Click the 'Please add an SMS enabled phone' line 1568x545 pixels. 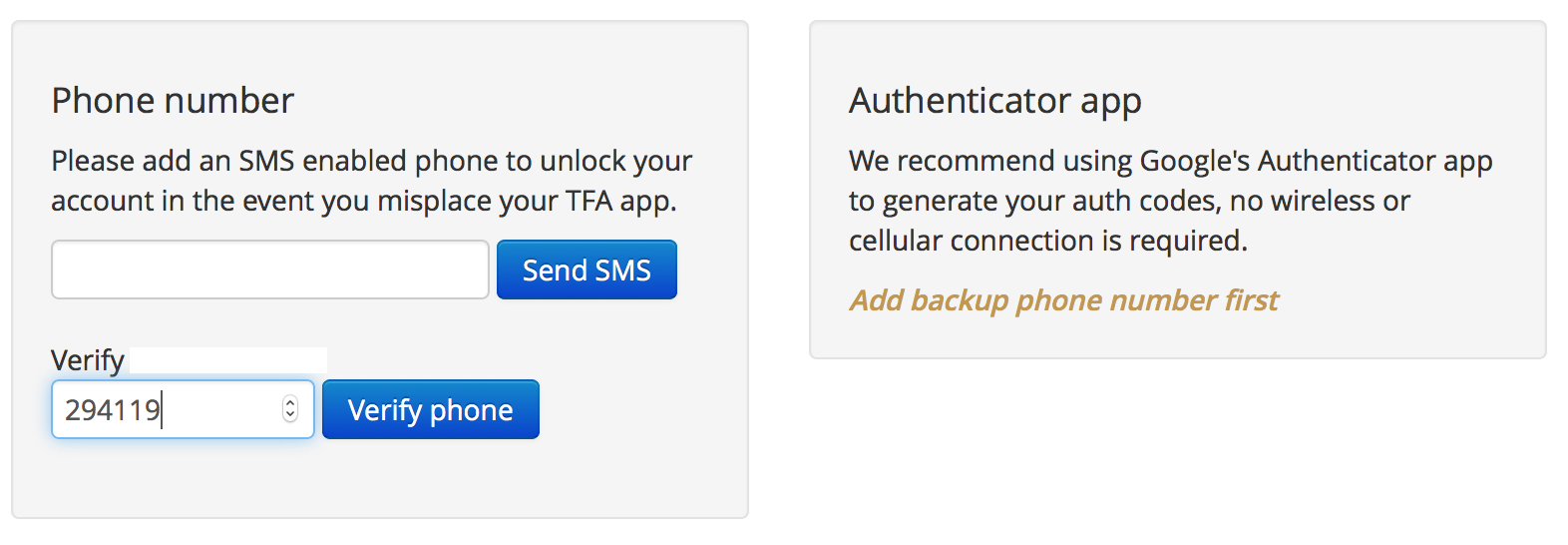[371, 161]
